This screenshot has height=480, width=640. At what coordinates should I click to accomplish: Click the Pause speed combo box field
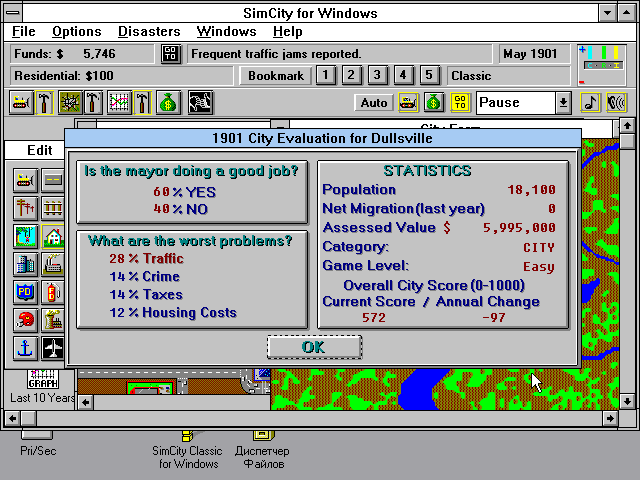pos(516,102)
